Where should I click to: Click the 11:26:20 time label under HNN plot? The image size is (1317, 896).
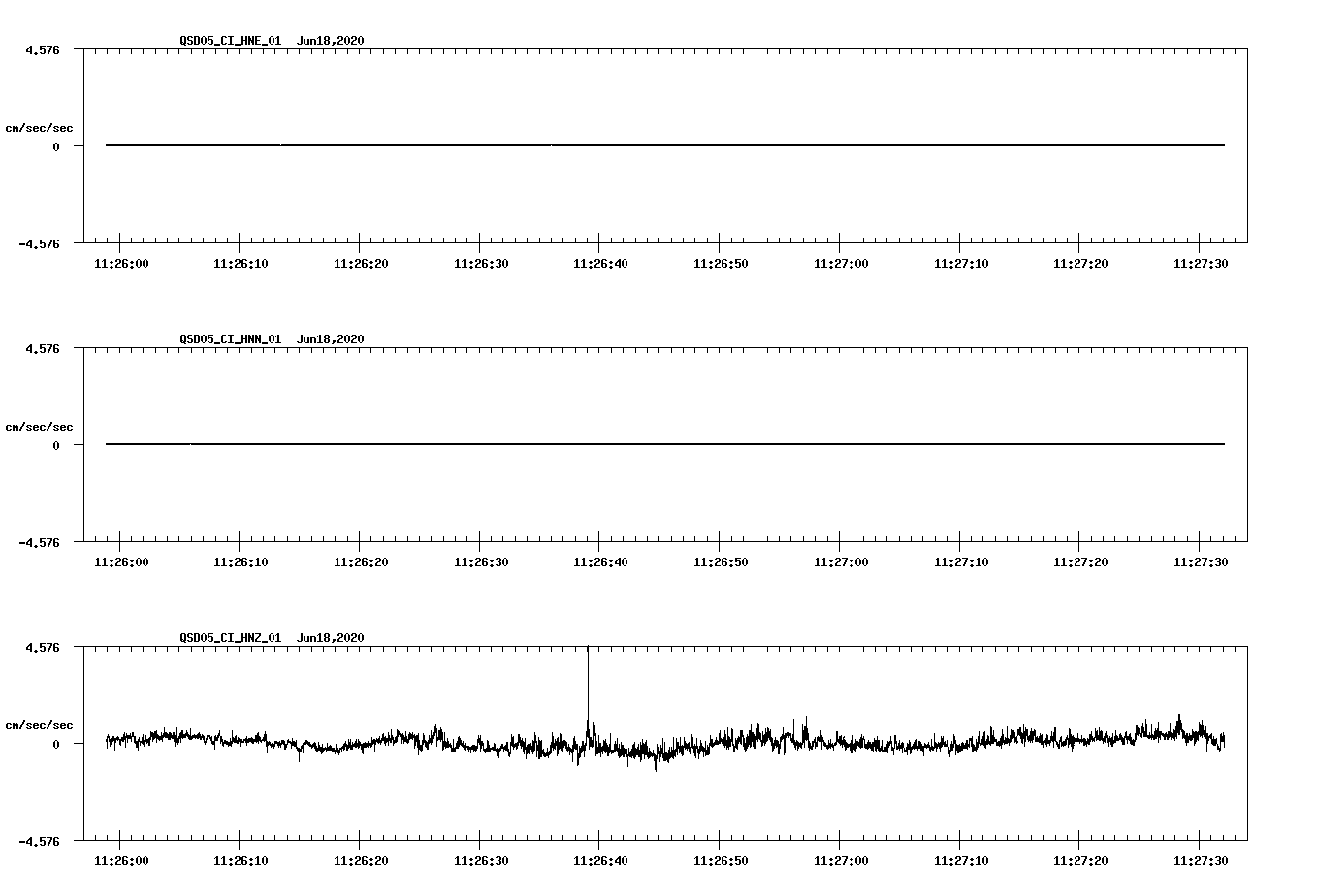pos(361,561)
